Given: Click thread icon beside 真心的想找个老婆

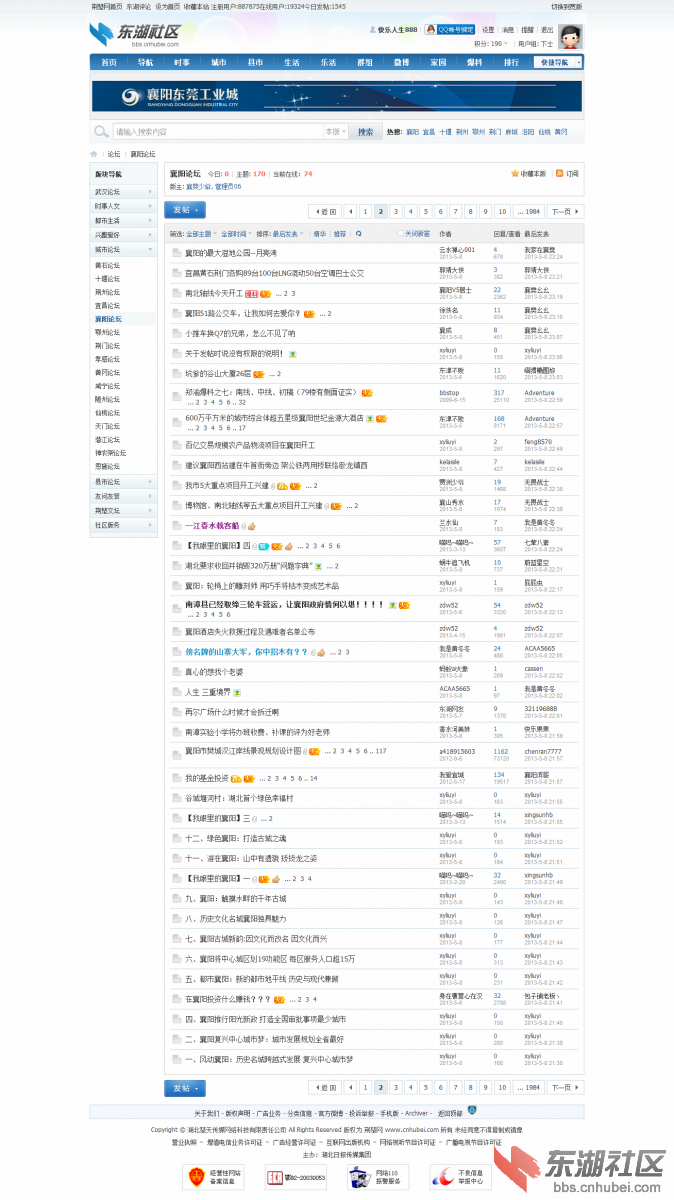Looking at the screenshot, I should 176,672.
